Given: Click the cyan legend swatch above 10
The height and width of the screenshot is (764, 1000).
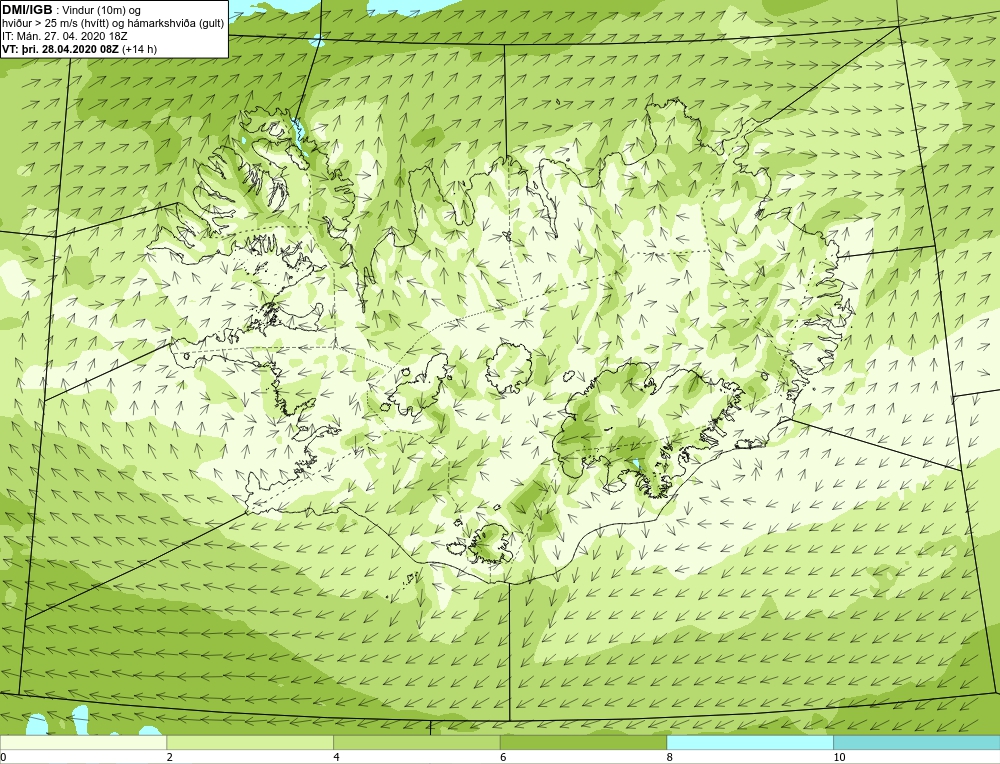Looking at the screenshot, I should coord(916,742).
